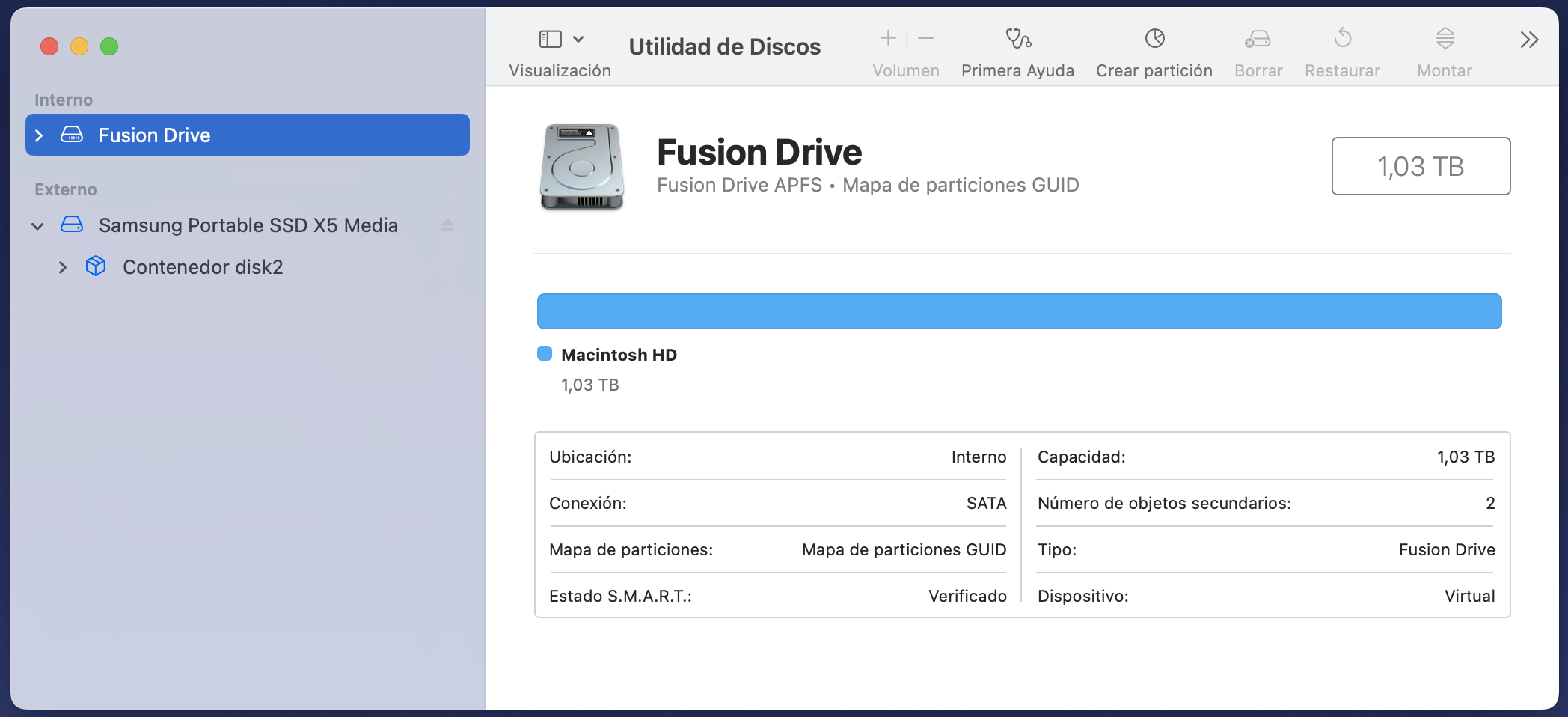1568x717 pixels.
Task: Click the Fusion Drive sidebar disk icon
Action: [x=72, y=134]
